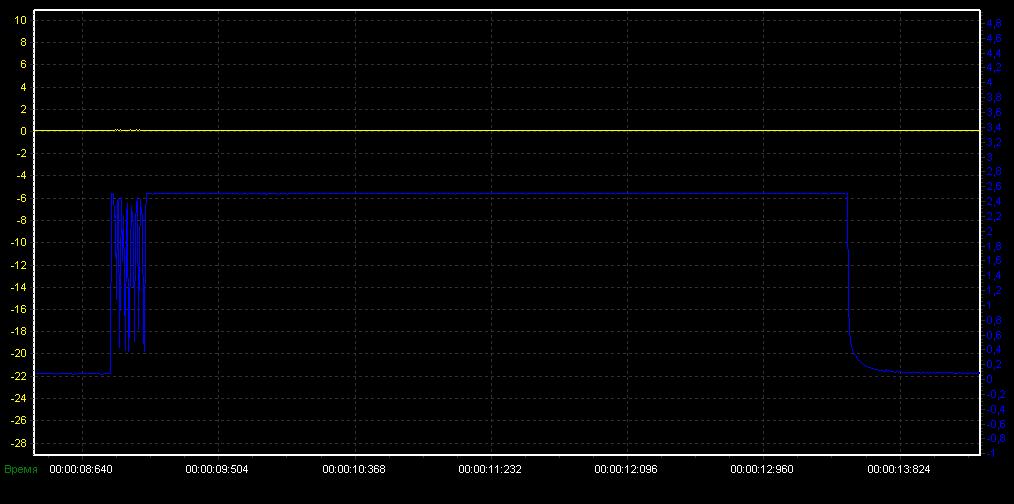
Task: Click the oscillating burst on the blue trace
Action: (129, 270)
